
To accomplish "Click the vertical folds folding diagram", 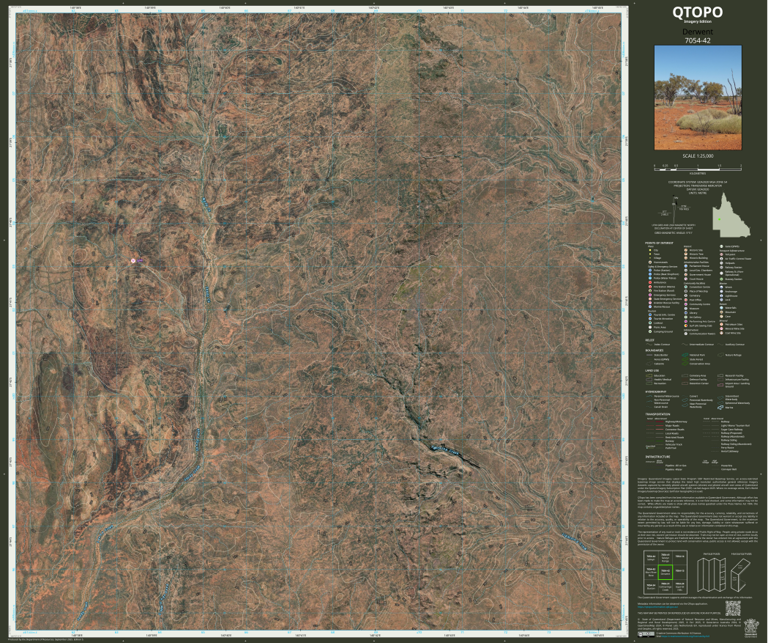I will point(712,575).
